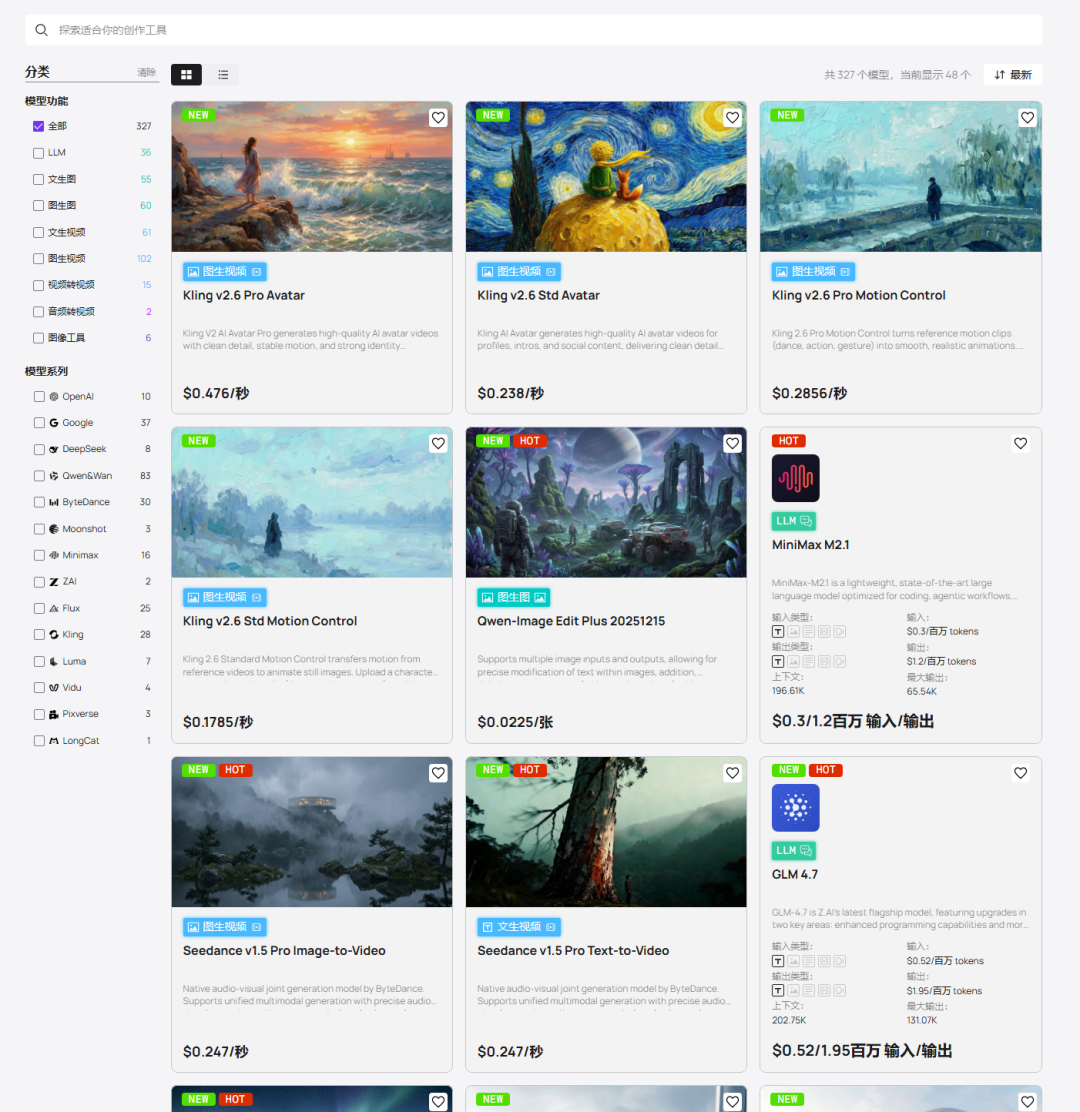This screenshot has width=1080, height=1112.
Task: Filter by Kling model series
Action: [x=39, y=635]
